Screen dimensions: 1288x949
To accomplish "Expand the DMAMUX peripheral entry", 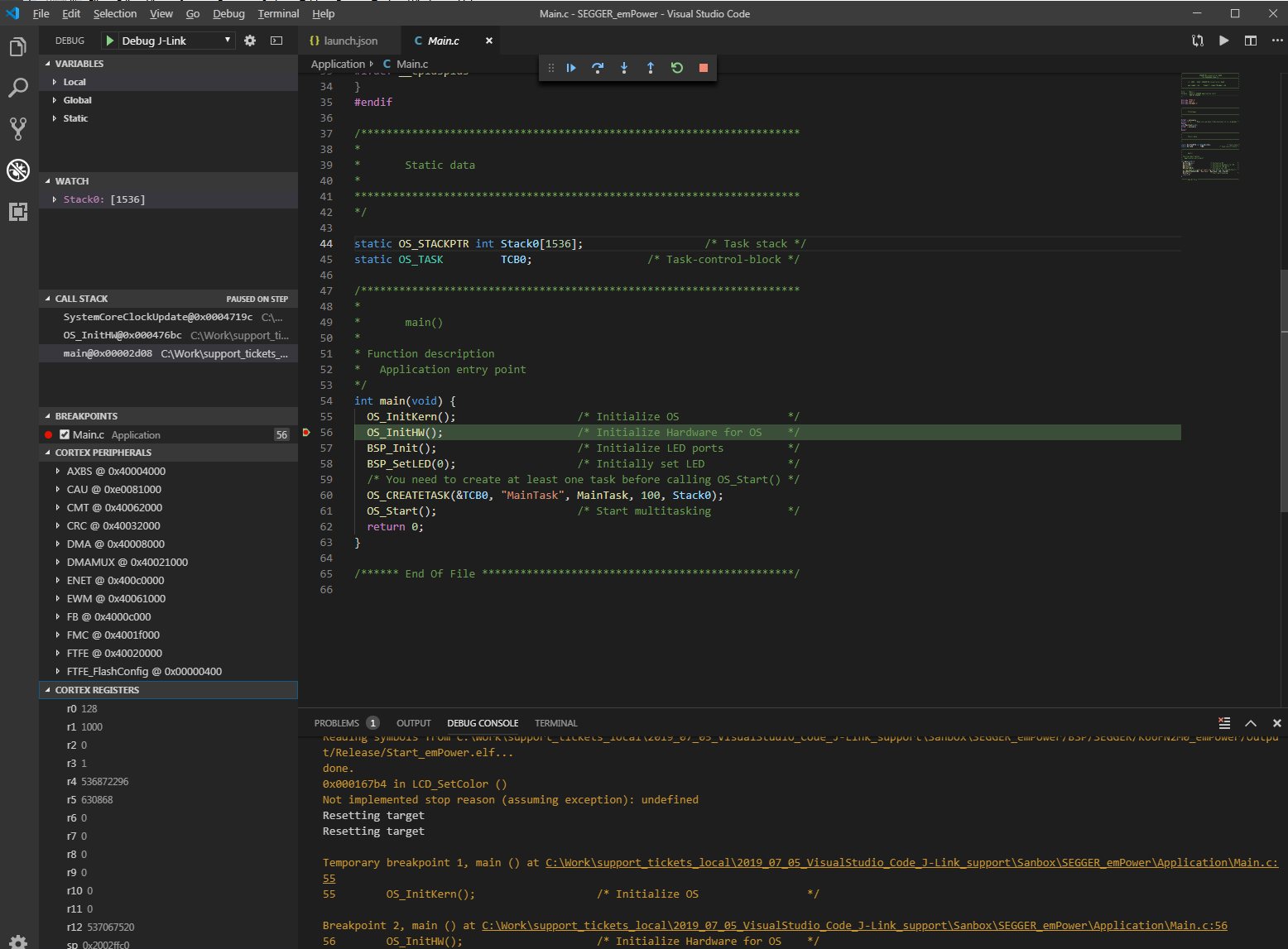I will coord(127,562).
